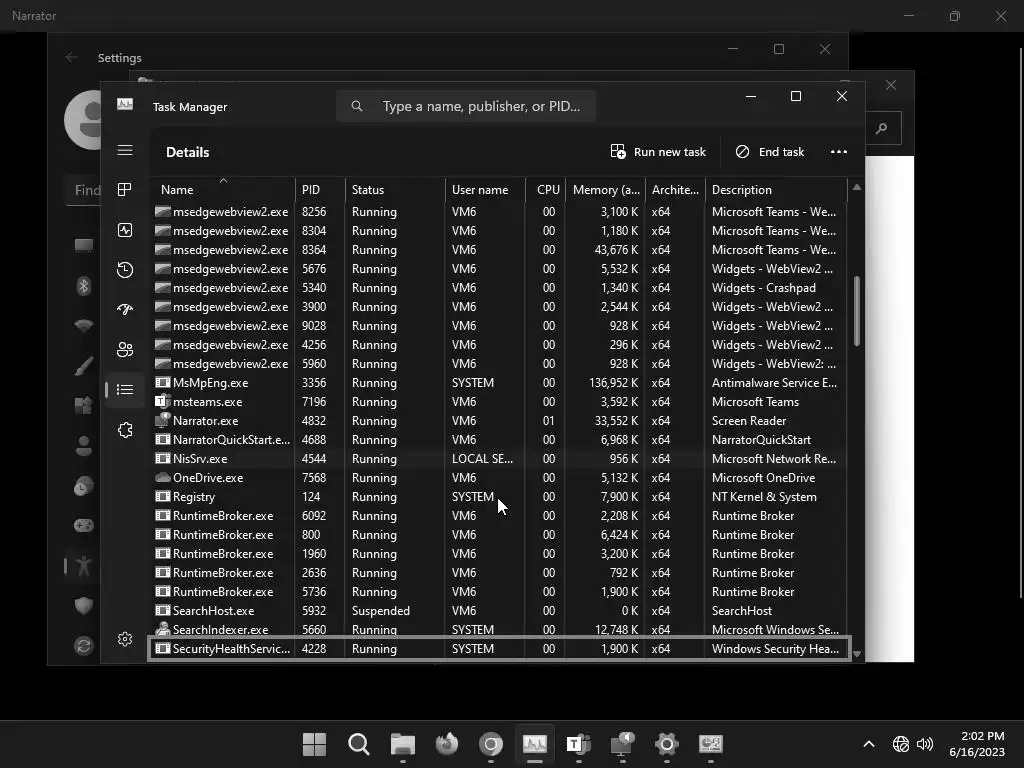Click the scroll up arrow in details list

coord(857,187)
